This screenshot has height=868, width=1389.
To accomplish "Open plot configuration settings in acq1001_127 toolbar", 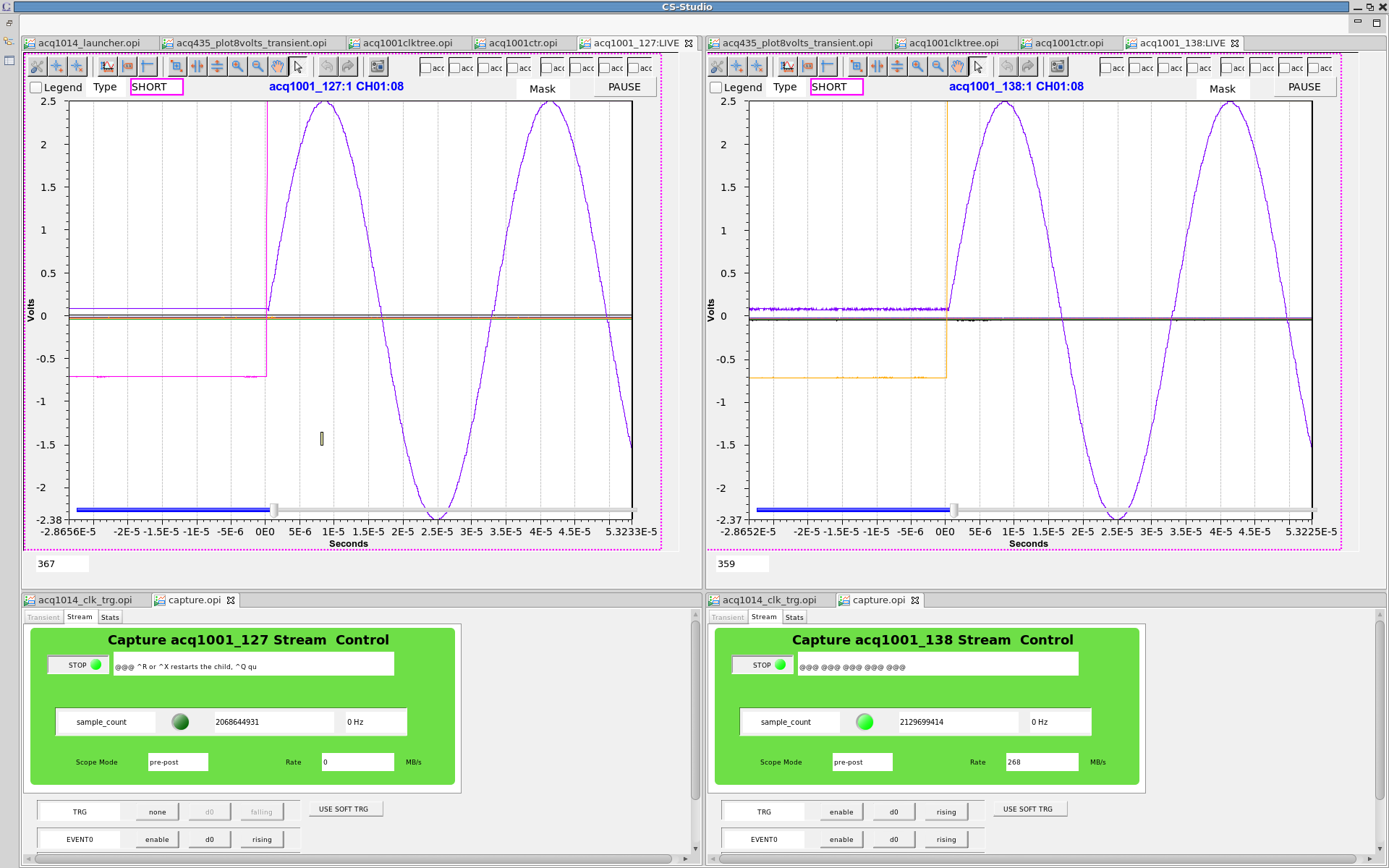I will point(37,67).
